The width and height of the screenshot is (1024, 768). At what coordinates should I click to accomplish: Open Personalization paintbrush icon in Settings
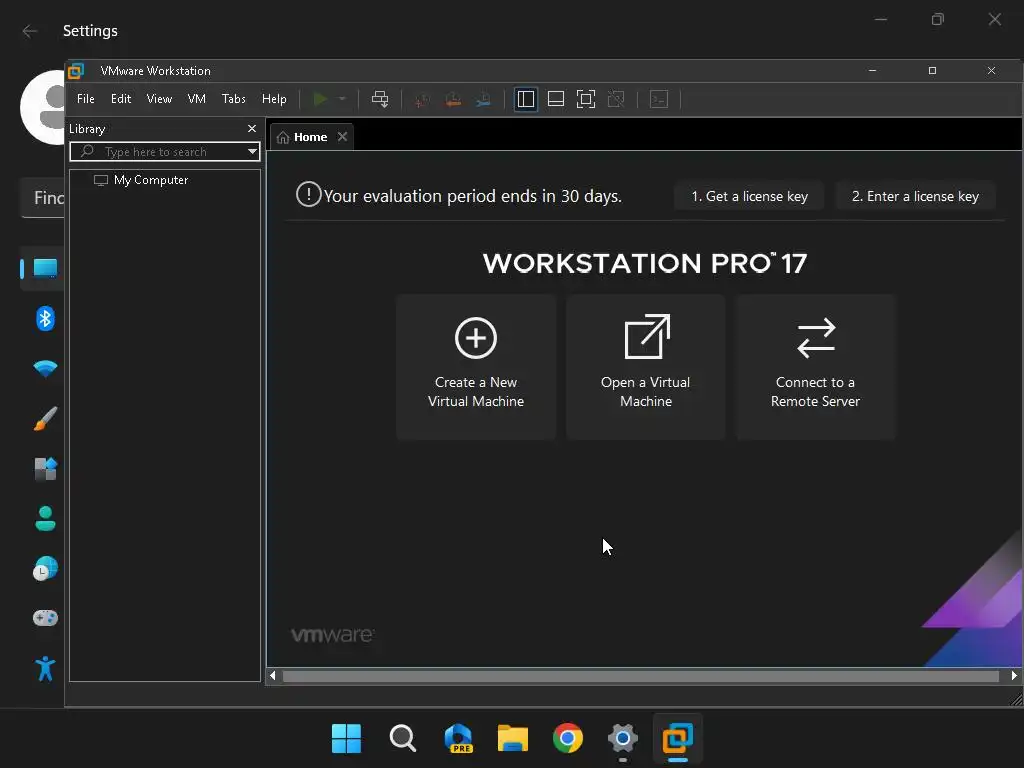[45, 419]
